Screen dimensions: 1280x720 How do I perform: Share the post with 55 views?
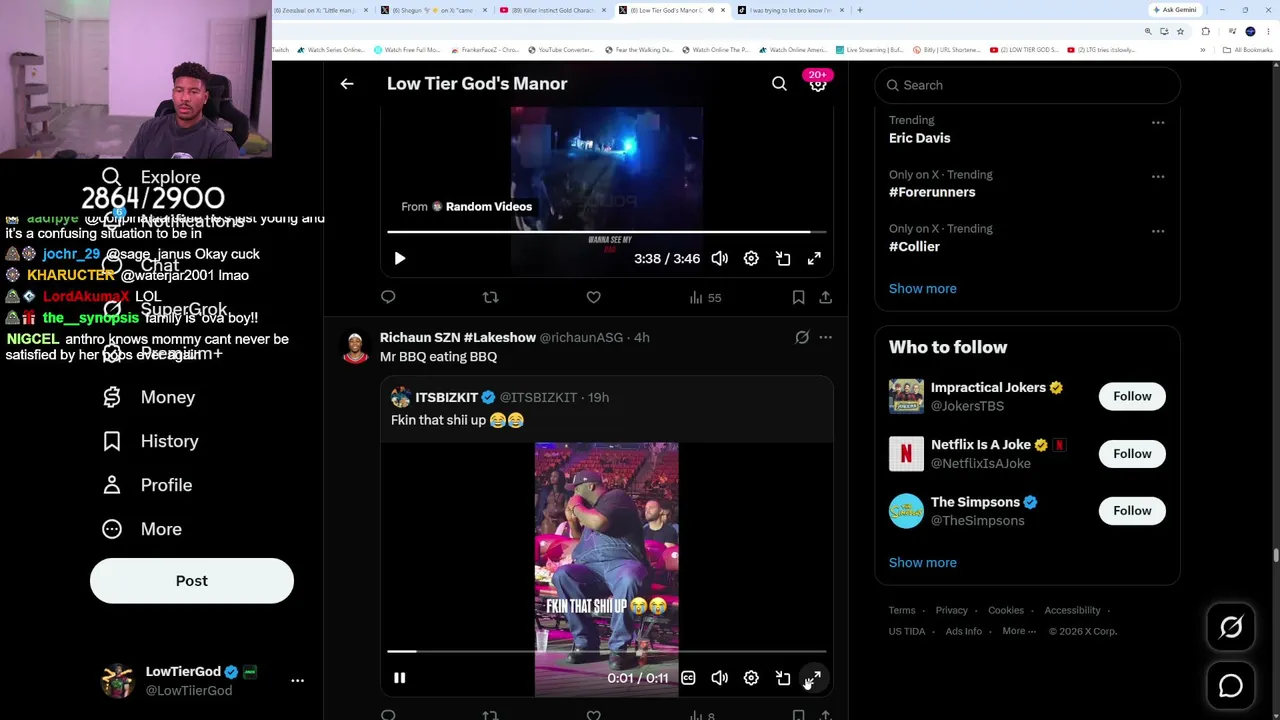(825, 297)
